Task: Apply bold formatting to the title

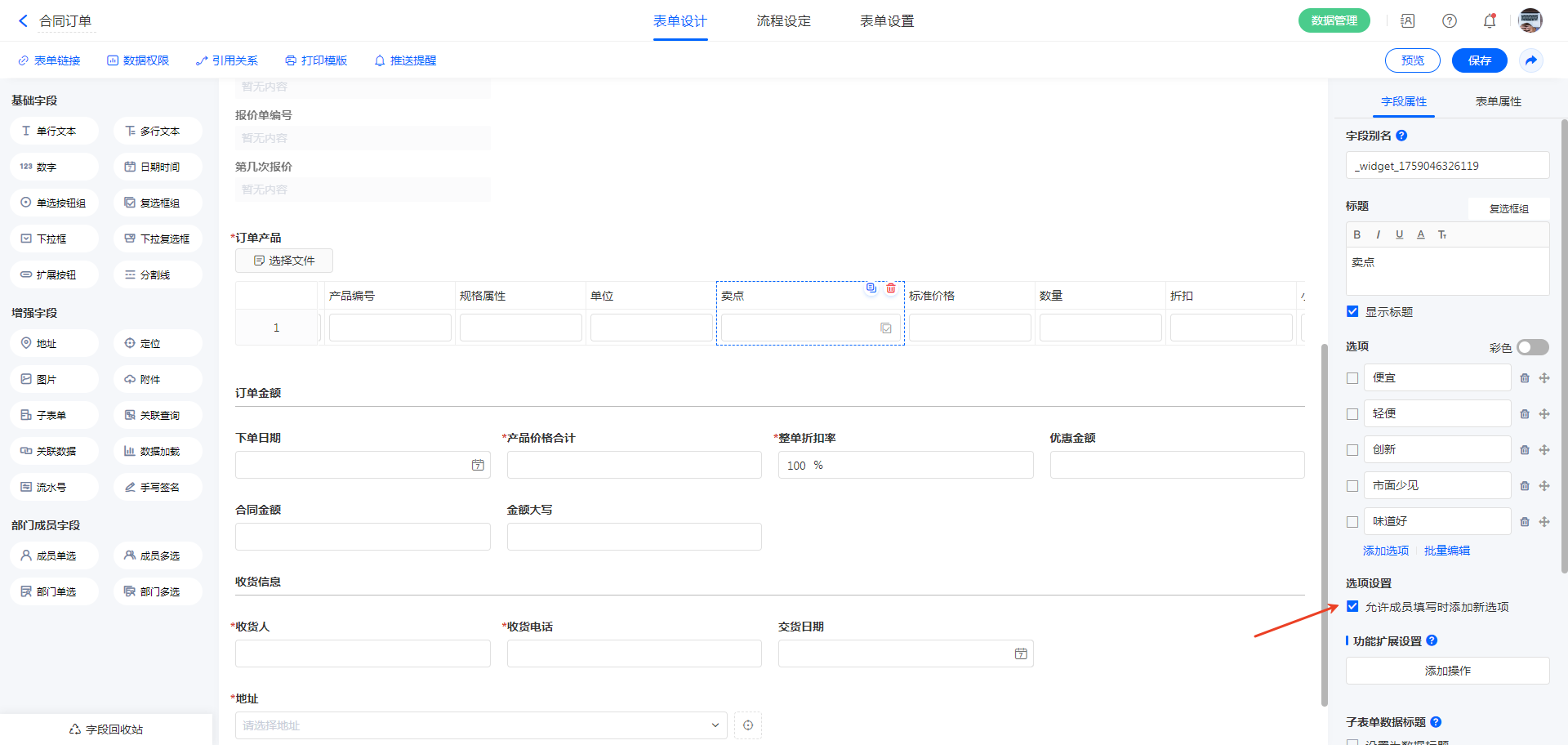Action: pyautogui.click(x=1357, y=234)
